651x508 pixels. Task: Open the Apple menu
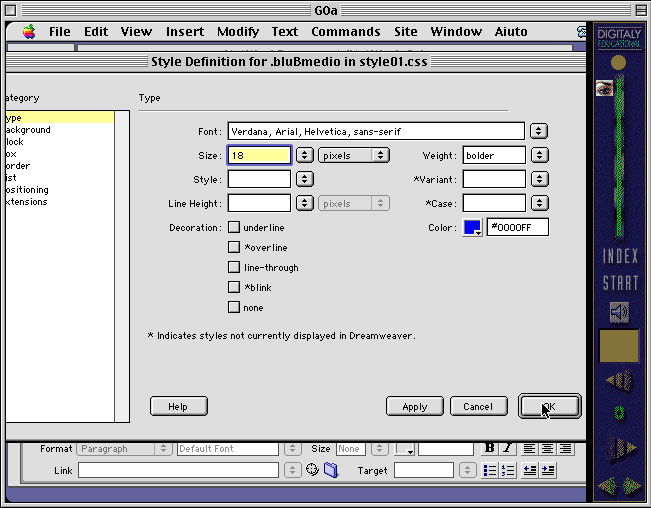(29, 32)
